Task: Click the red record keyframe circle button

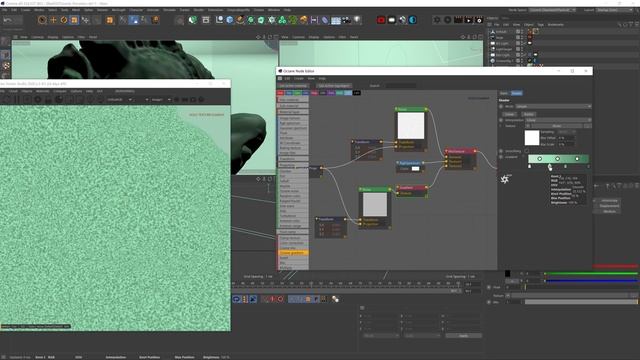Action: click(x=280, y=299)
